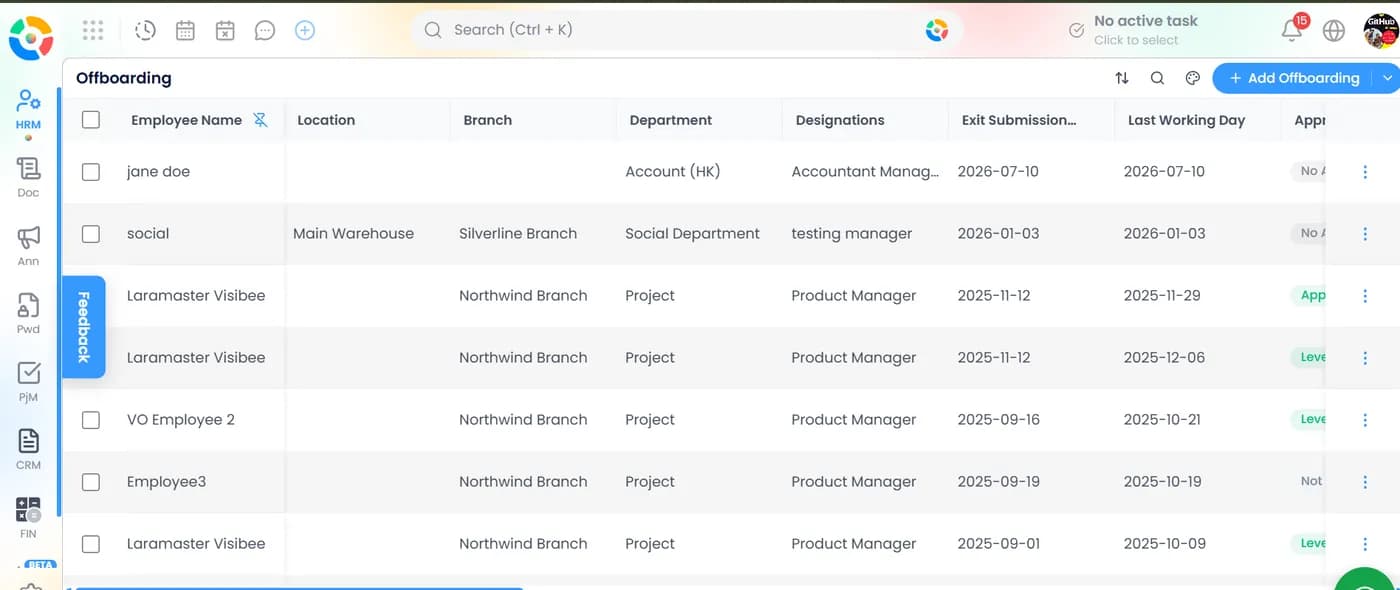Click the Add Offboarding button

(1292, 78)
